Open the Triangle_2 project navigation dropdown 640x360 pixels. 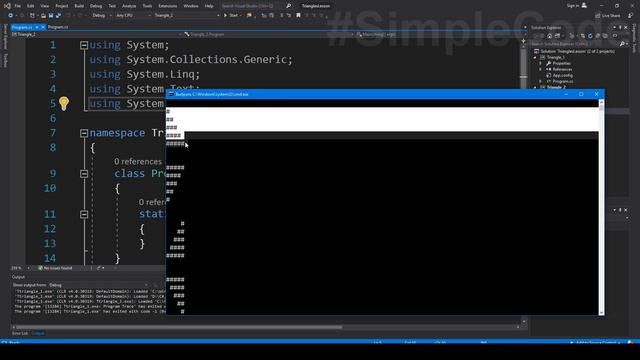tap(96, 35)
